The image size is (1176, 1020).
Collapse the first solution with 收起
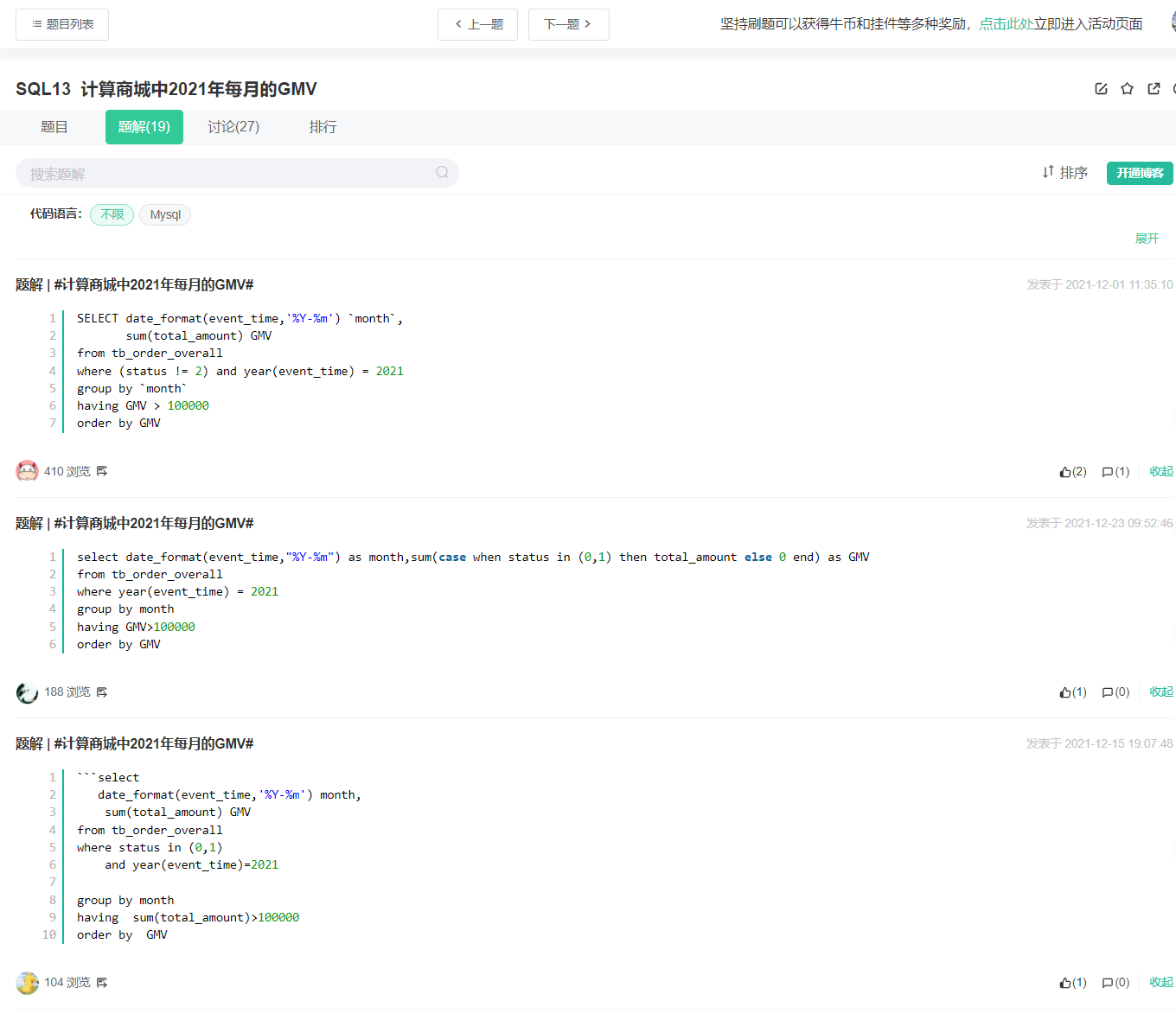[x=1161, y=471]
